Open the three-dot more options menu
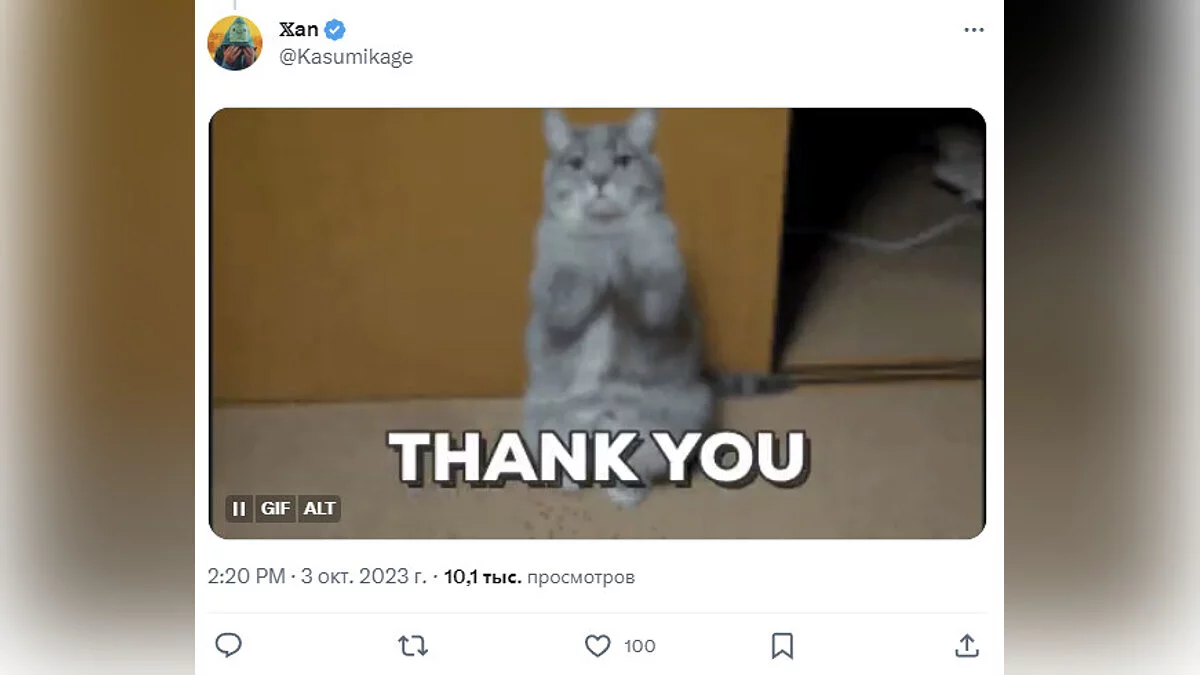This screenshot has height=675, width=1200. click(x=974, y=30)
